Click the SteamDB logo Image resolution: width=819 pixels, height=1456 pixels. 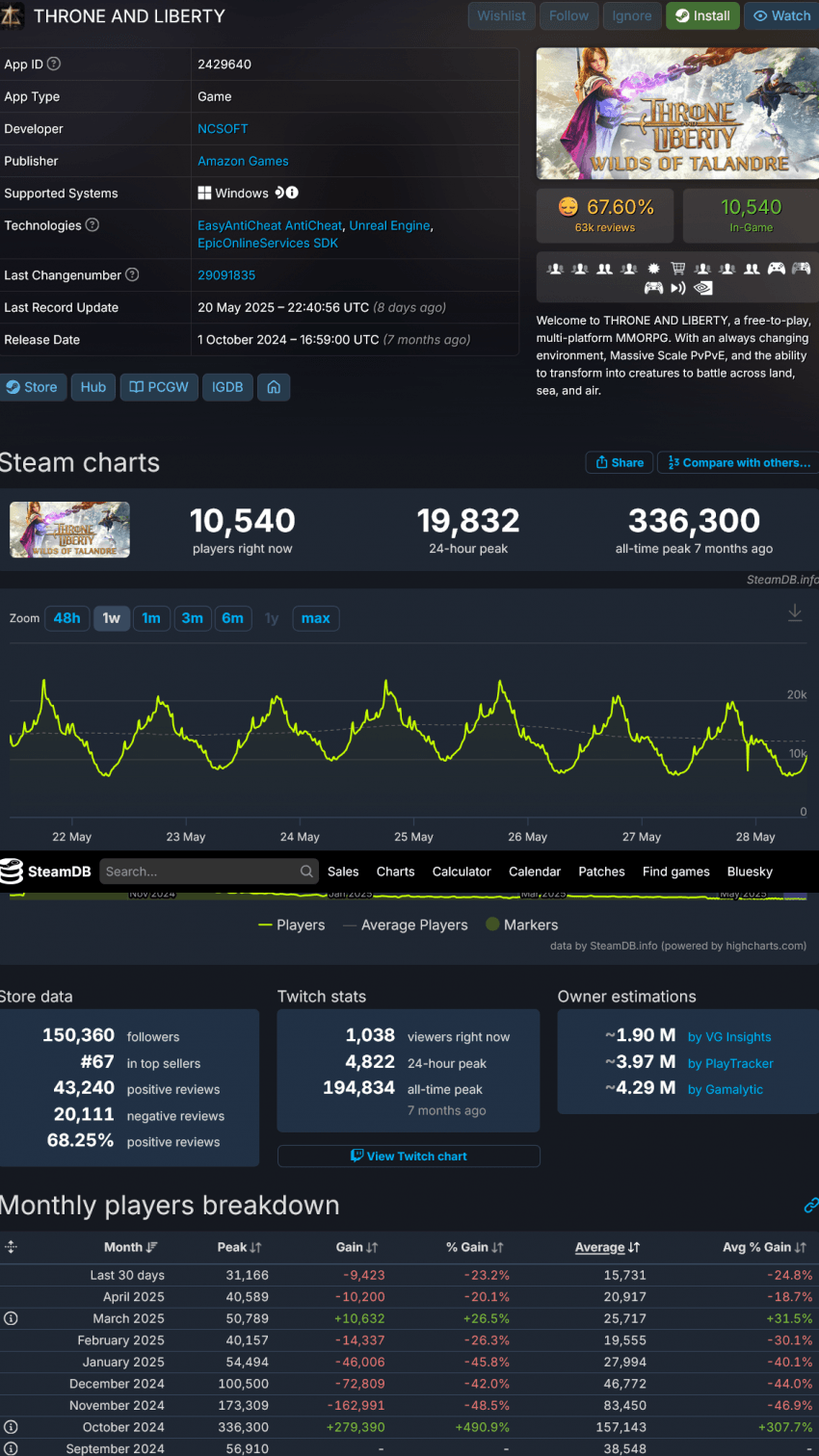pyautogui.click(x=45, y=871)
